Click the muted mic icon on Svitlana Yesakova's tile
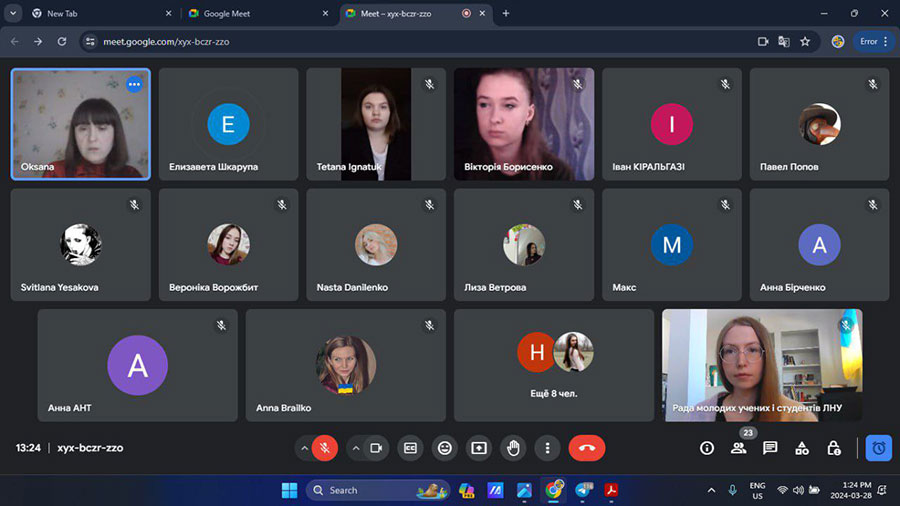The height and width of the screenshot is (506, 900). pos(134,205)
